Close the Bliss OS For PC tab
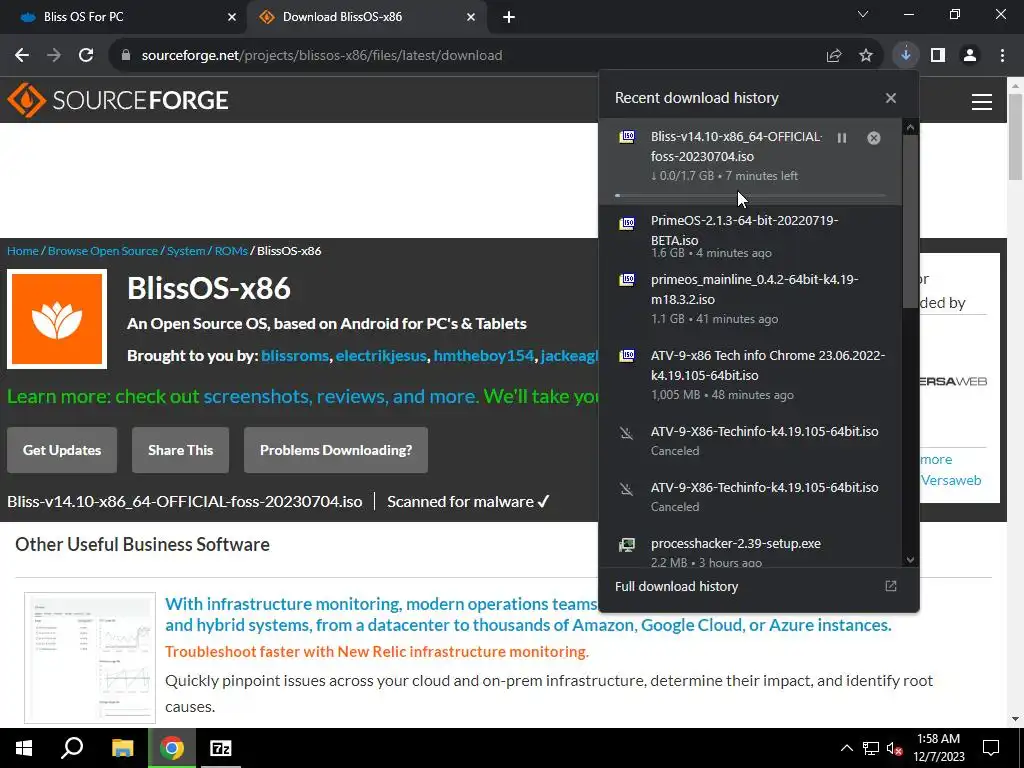The height and width of the screenshot is (768, 1024). [x=232, y=17]
